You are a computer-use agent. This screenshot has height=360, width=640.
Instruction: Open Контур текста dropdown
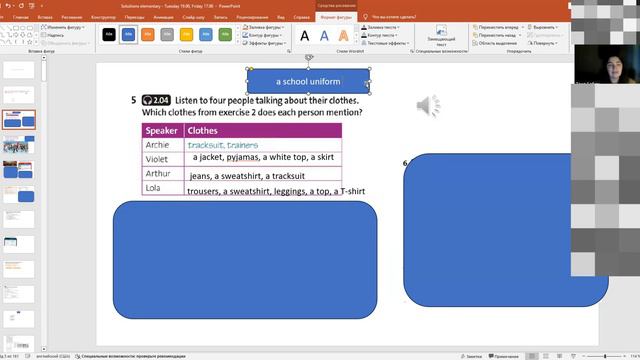[x=379, y=36]
